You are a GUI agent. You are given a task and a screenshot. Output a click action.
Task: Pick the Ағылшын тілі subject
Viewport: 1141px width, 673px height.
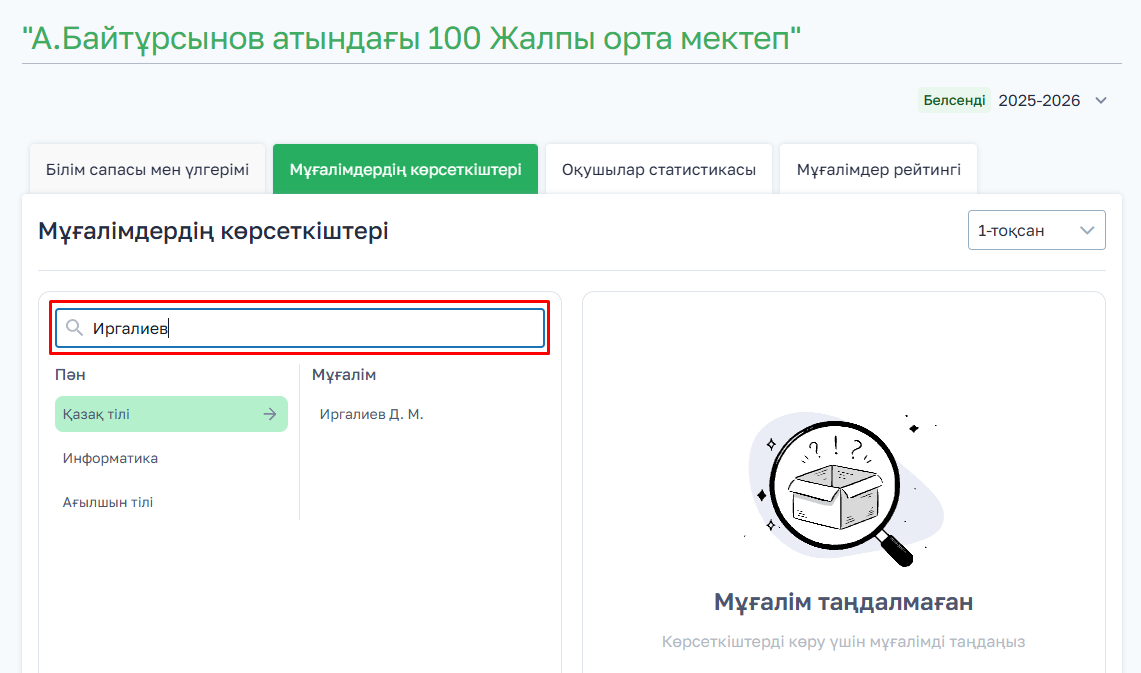[108, 502]
